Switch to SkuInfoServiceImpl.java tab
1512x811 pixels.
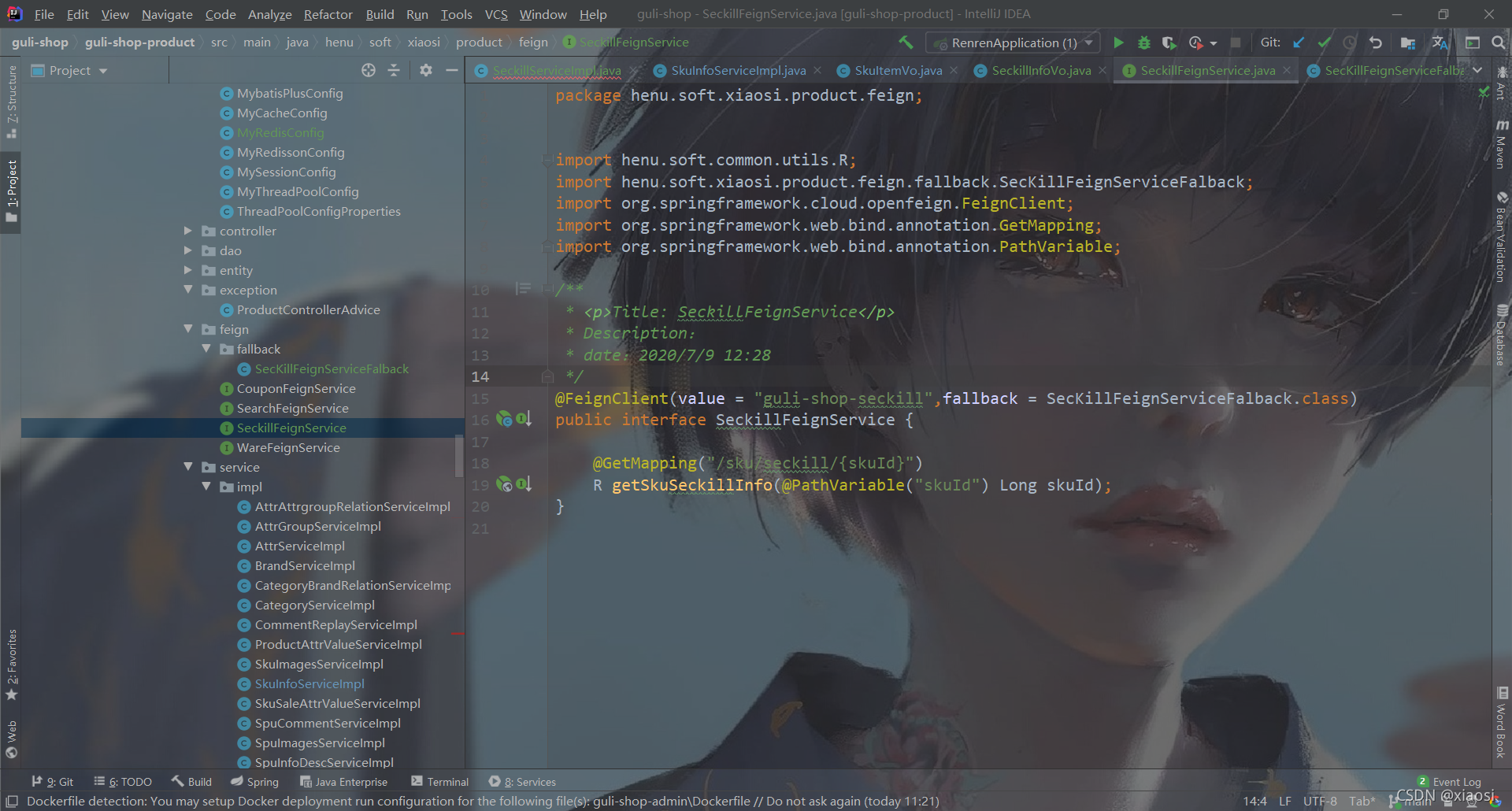click(738, 70)
